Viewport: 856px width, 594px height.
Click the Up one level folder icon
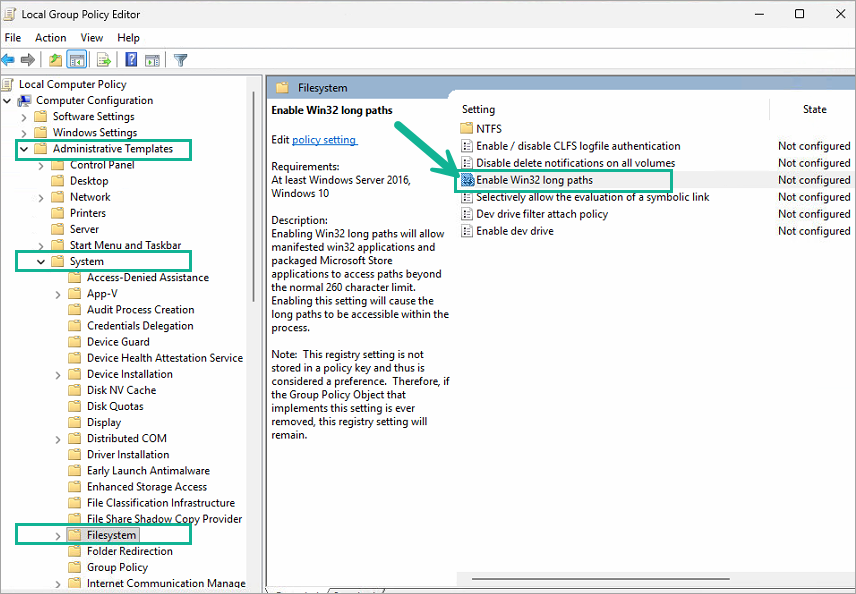pos(56,60)
